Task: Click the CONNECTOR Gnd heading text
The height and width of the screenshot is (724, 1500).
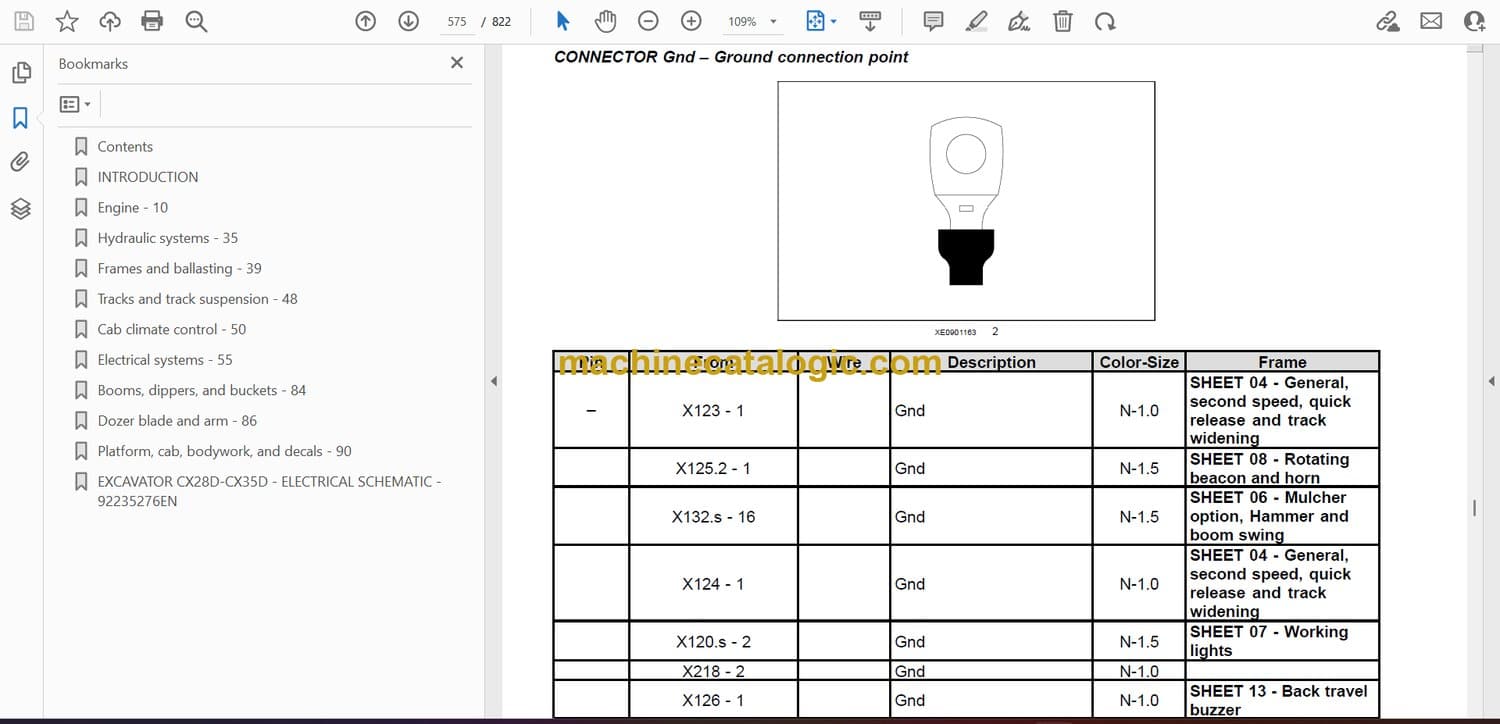Action: click(731, 57)
